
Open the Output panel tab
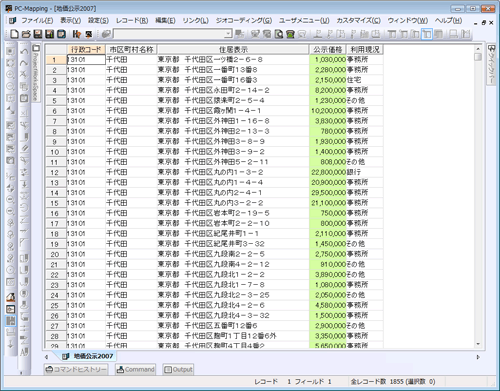click(x=178, y=369)
